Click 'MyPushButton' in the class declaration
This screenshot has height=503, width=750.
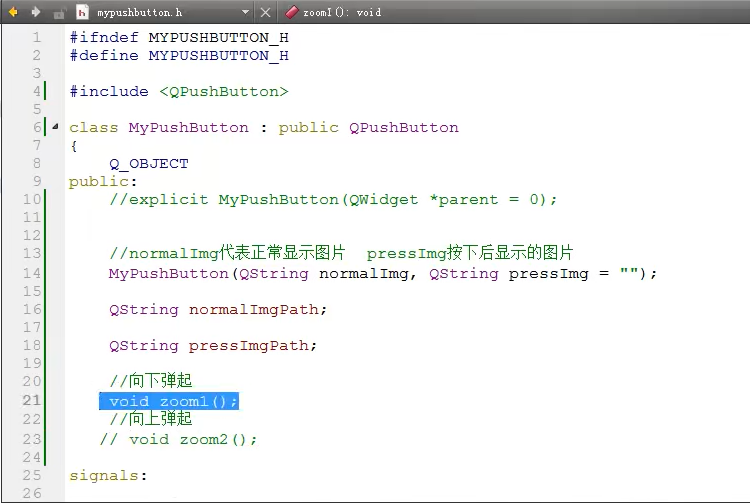[188, 128]
